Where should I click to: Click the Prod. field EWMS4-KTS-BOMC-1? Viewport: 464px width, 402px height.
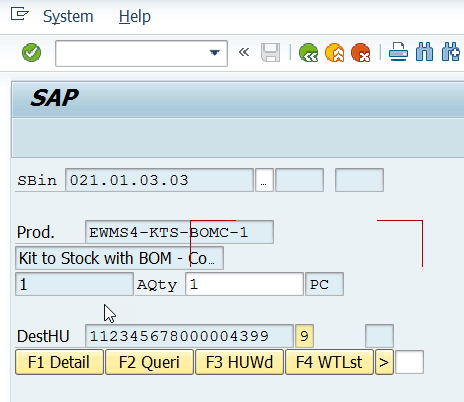point(179,232)
